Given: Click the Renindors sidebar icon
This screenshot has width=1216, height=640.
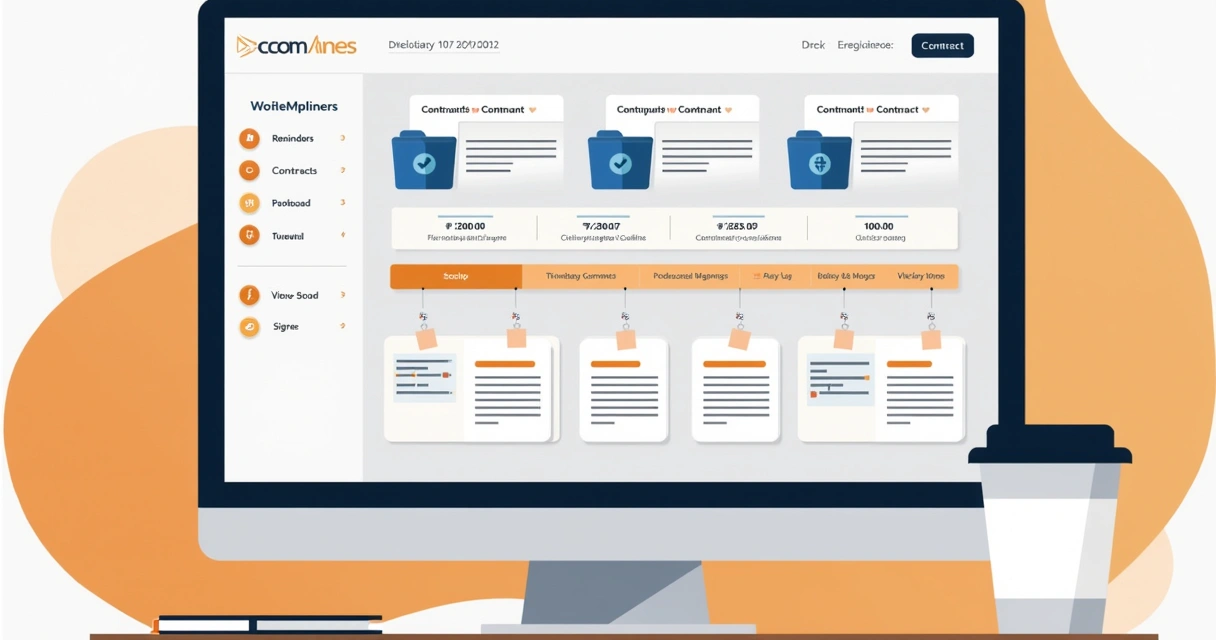Looking at the screenshot, I should (x=249, y=139).
